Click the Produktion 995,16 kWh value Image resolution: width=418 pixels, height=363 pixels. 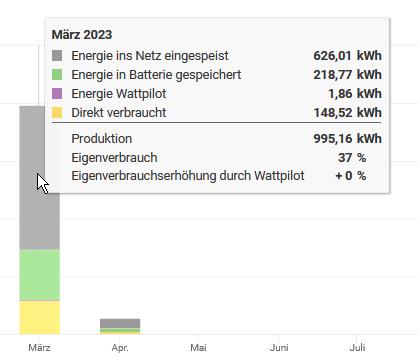pos(347,139)
